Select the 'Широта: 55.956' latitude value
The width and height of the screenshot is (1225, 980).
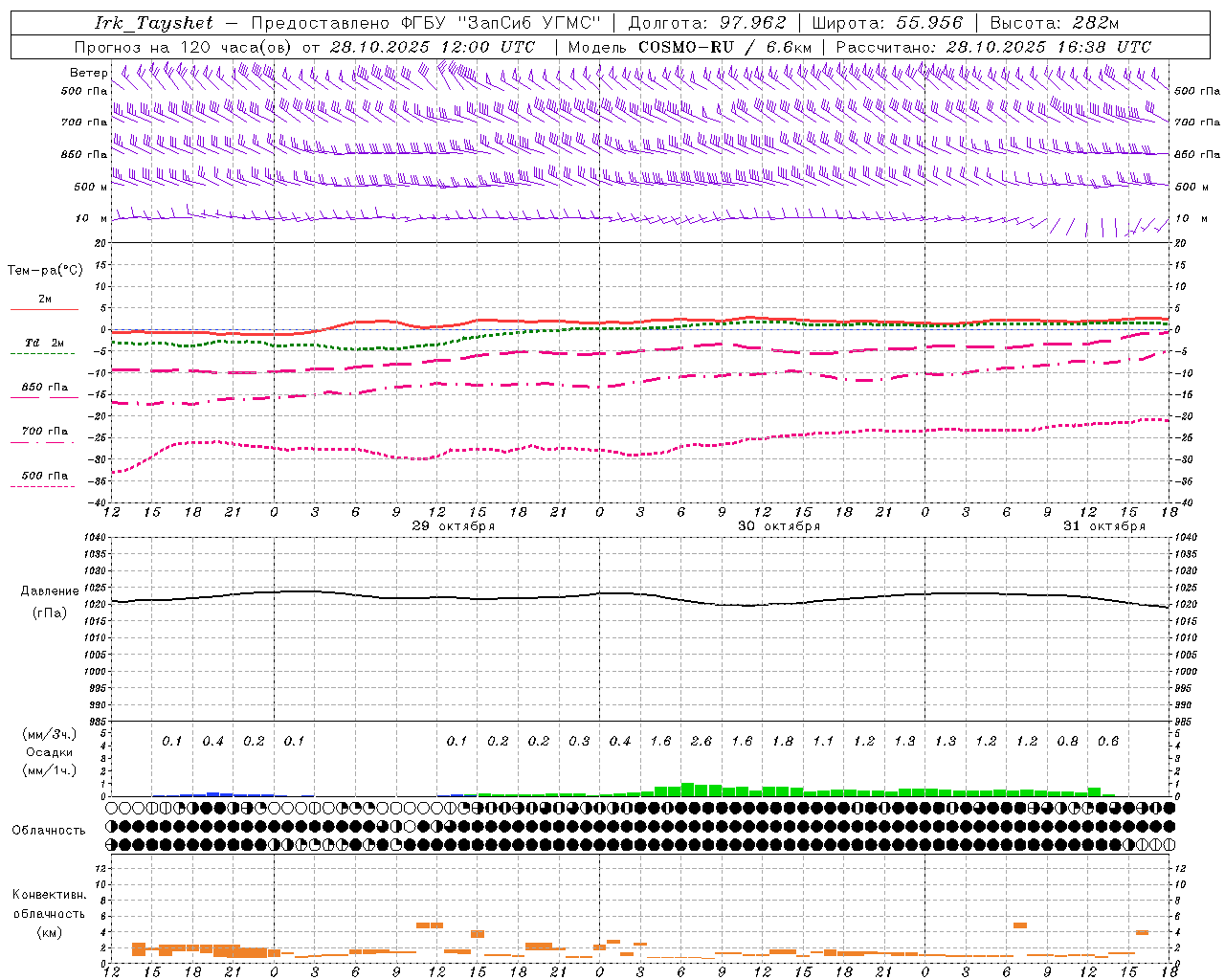(x=887, y=23)
